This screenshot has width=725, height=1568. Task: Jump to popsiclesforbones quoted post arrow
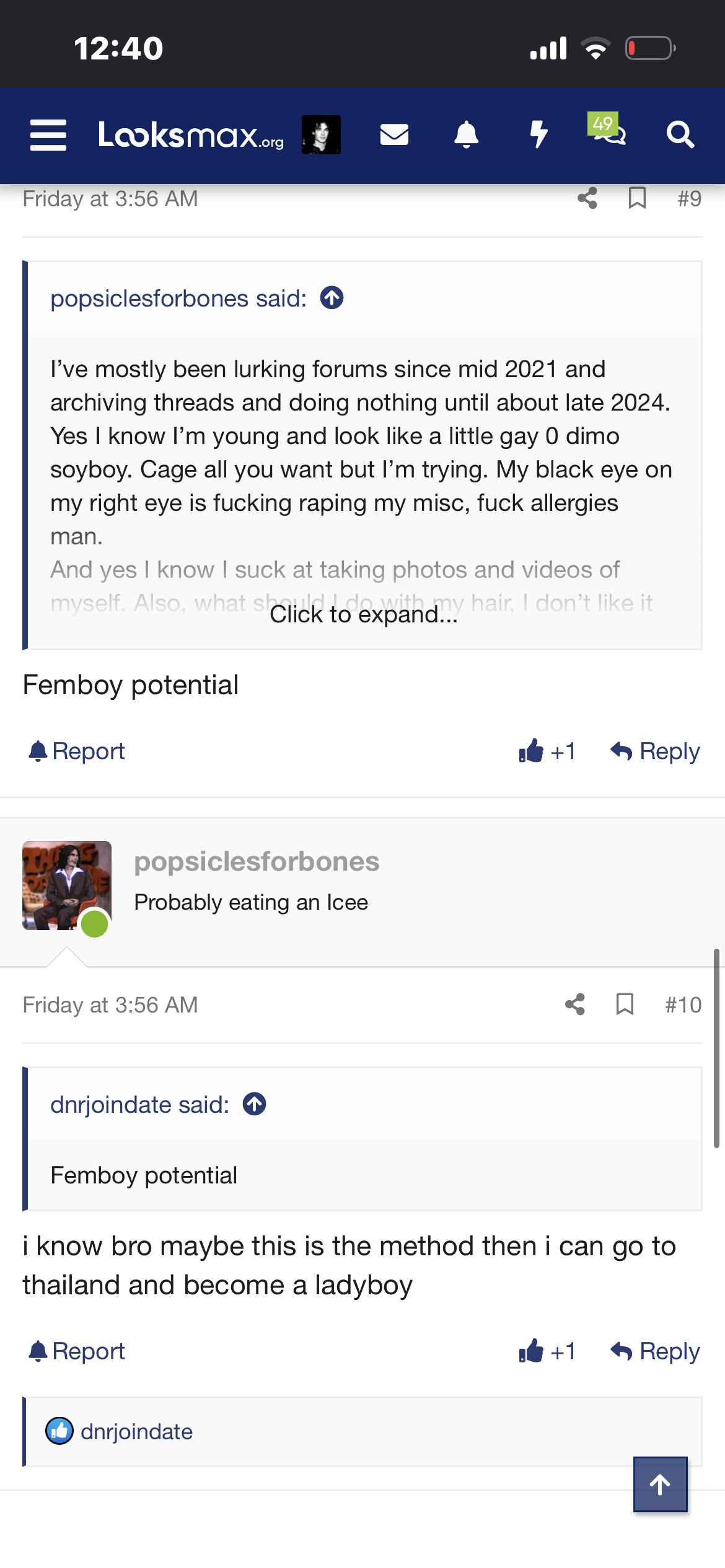(332, 298)
